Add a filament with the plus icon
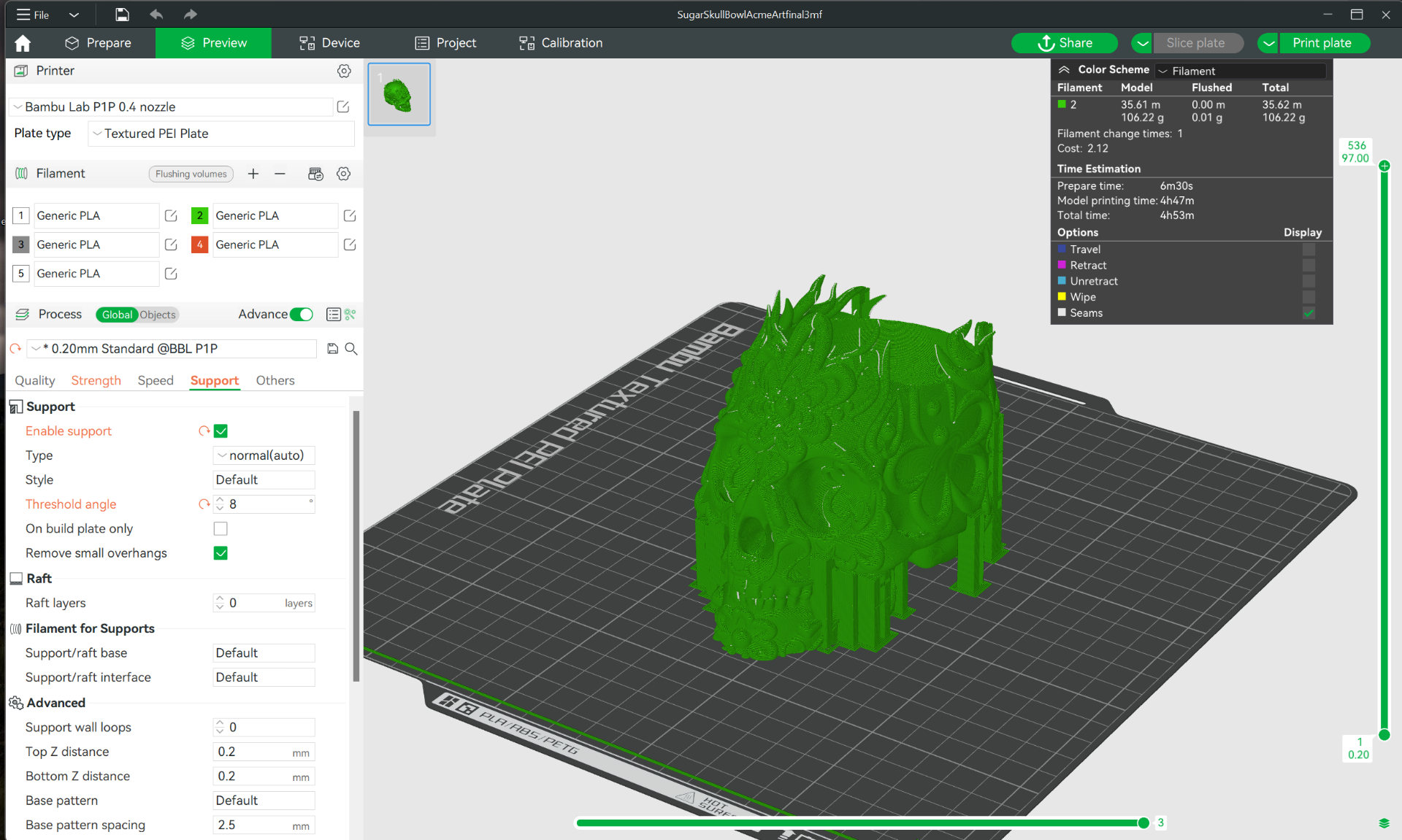The height and width of the screenshot is (840, 1402). [x=253, y=174]
